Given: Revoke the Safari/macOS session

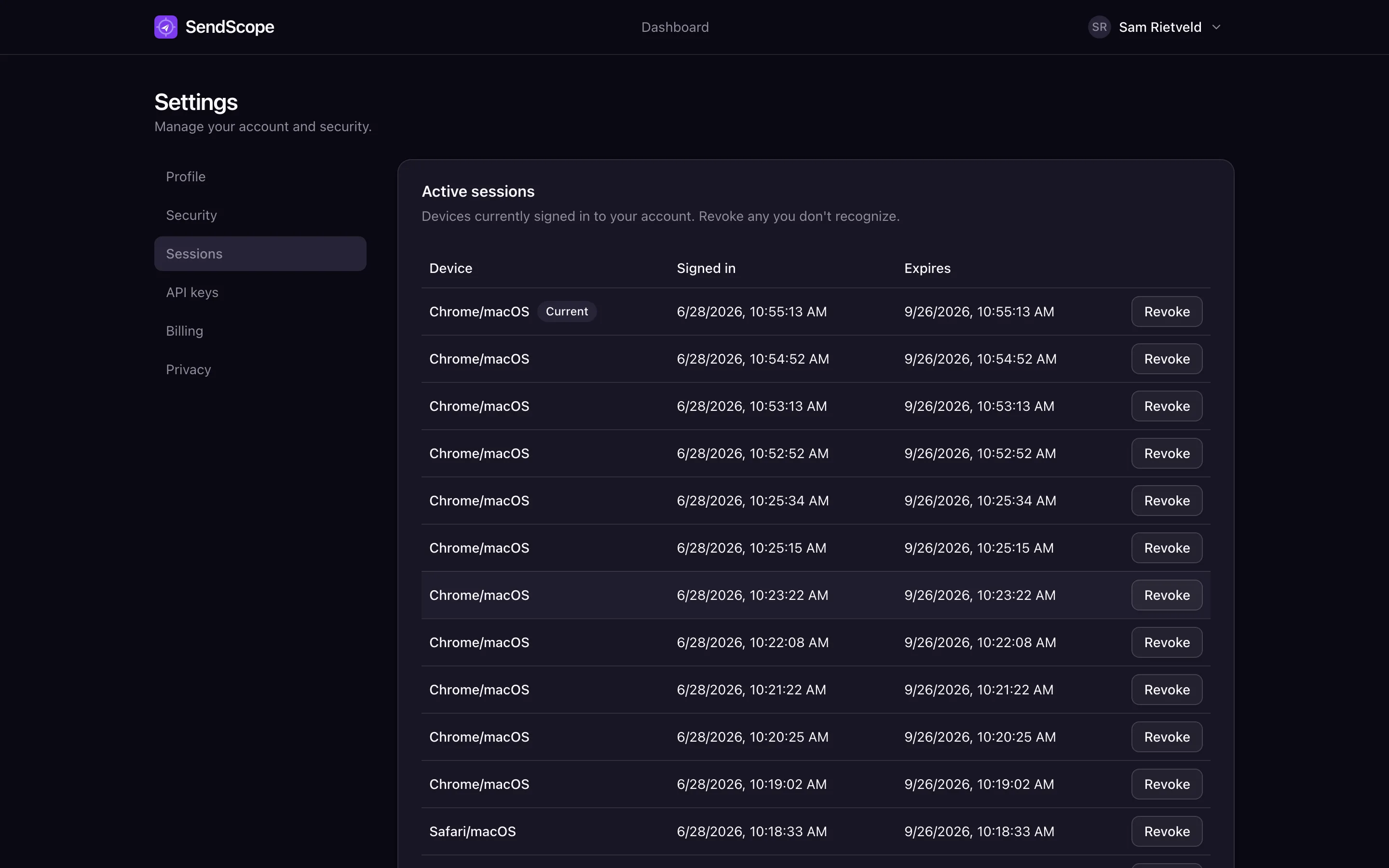Looking at the screenshot, I should point(1166,831).
